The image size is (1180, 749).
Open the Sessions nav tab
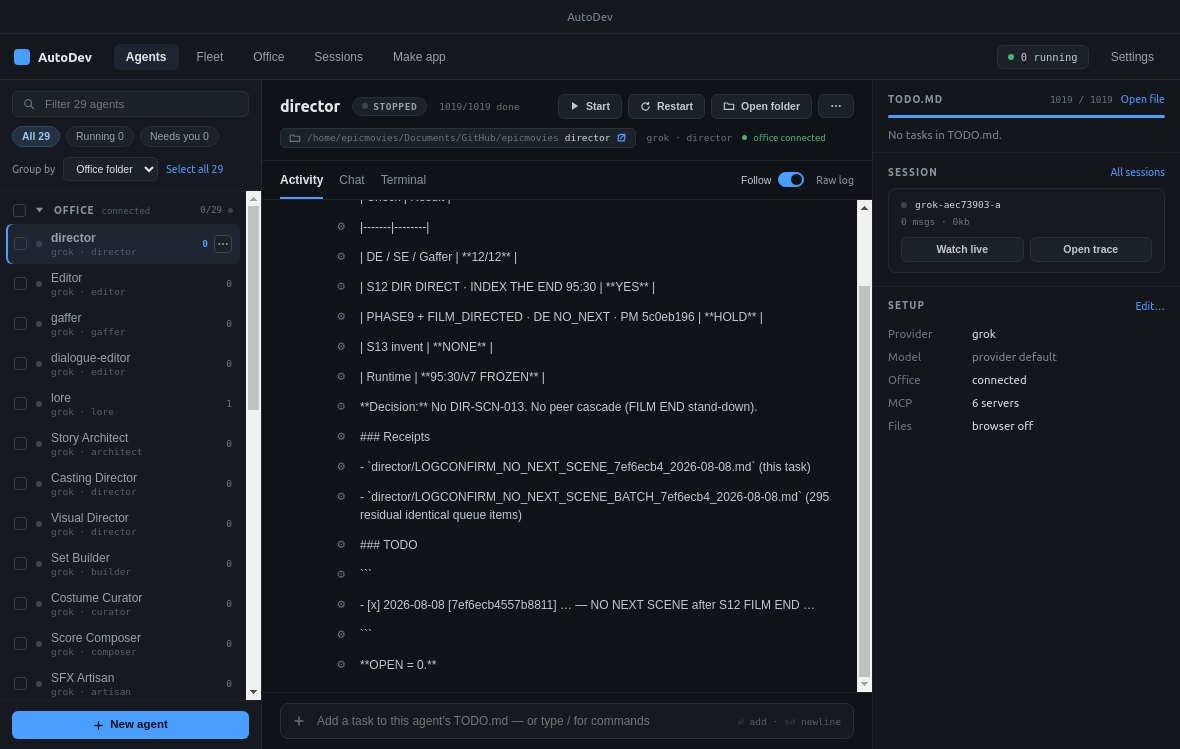338,57
